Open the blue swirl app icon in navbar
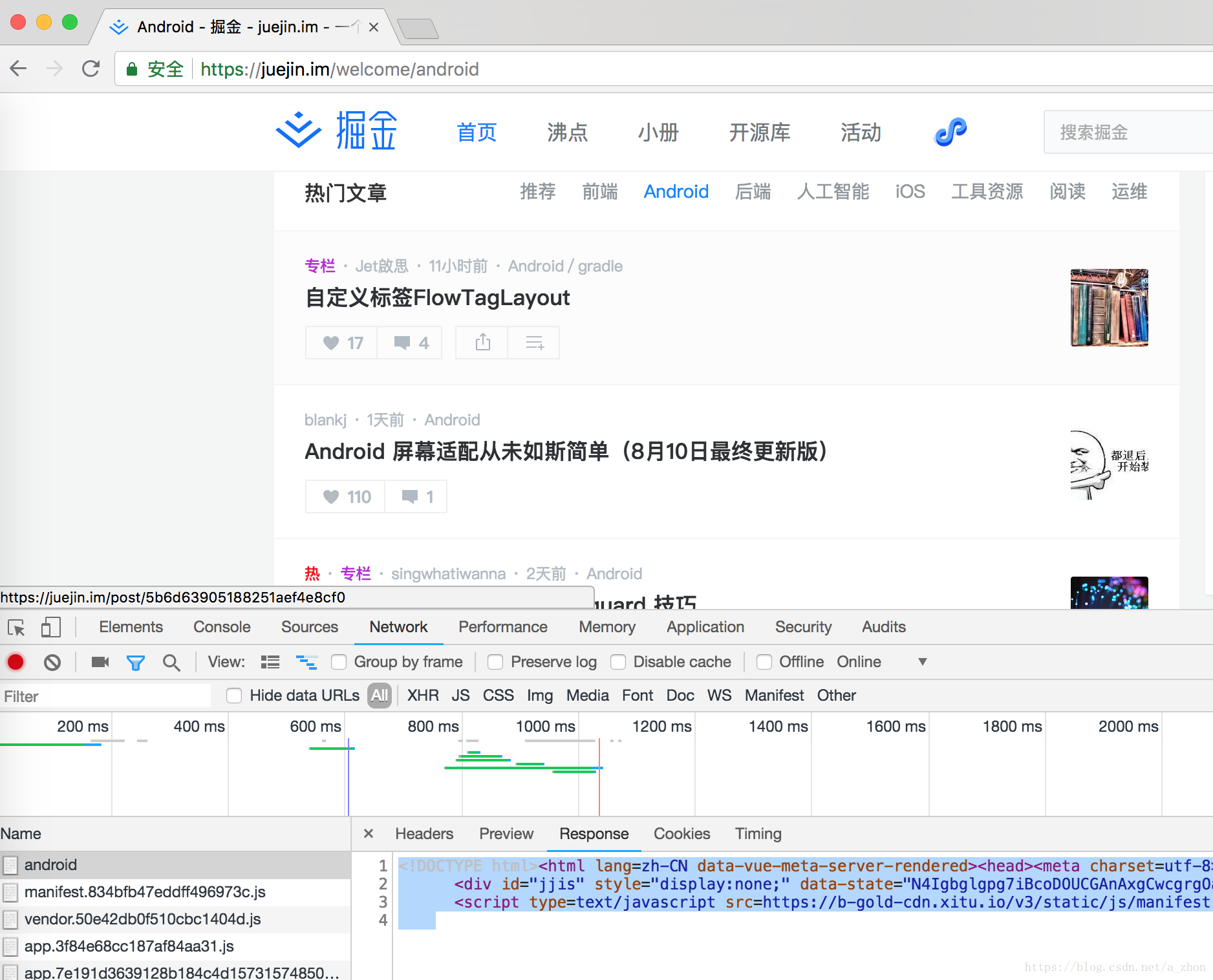 [950, 132]
